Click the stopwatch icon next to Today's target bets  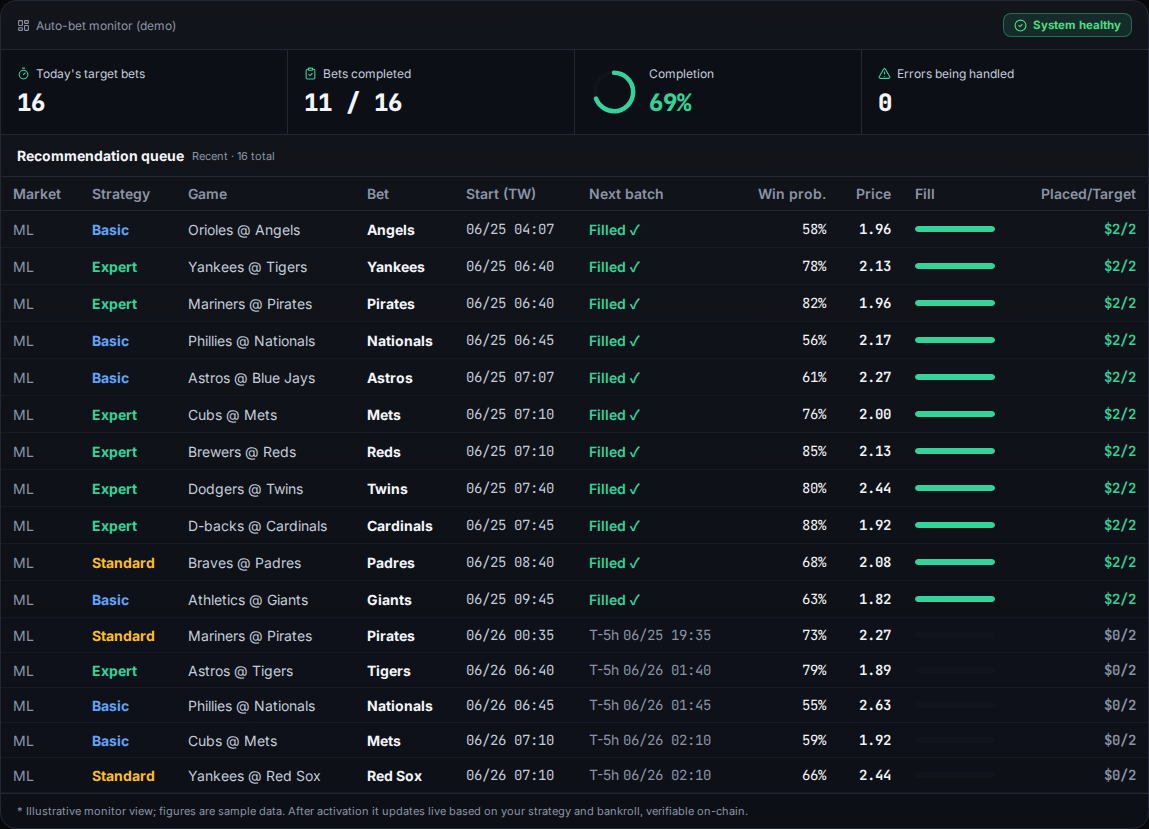pos(23,74)
